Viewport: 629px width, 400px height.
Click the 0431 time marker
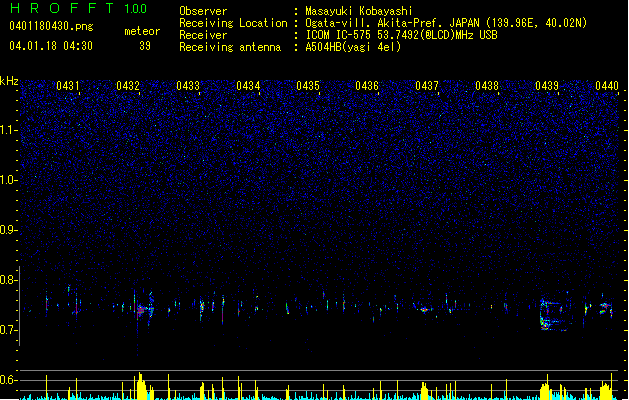coord(68,86)
